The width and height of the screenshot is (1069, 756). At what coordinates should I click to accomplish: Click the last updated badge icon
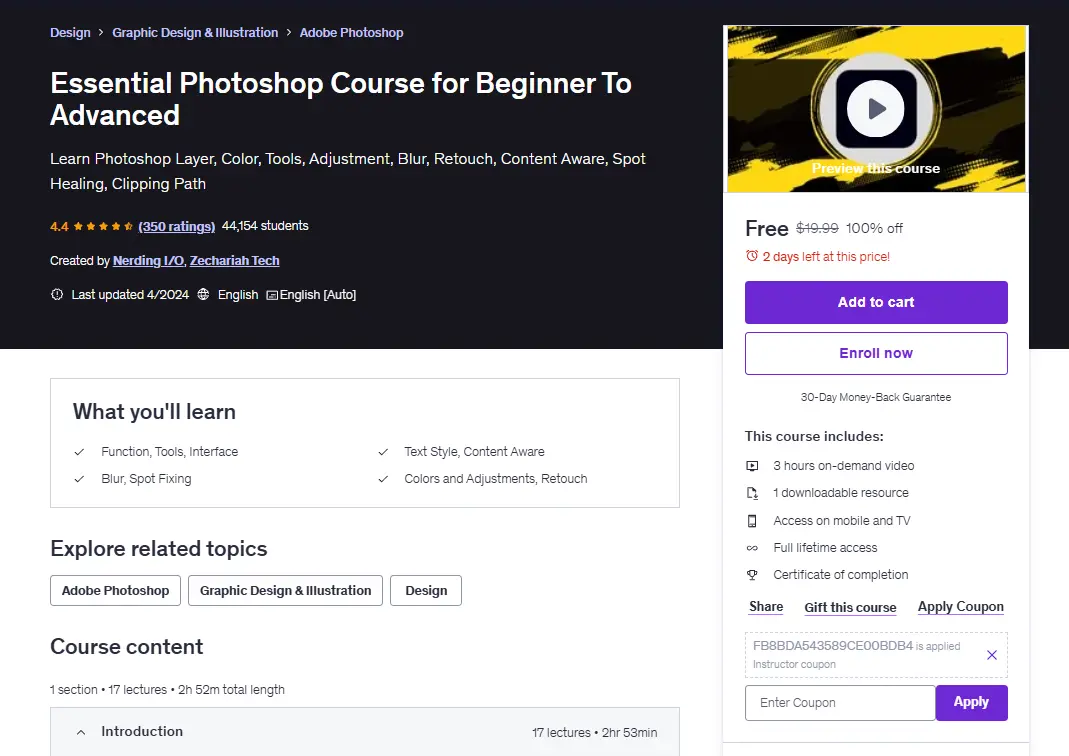pos(57,294)
